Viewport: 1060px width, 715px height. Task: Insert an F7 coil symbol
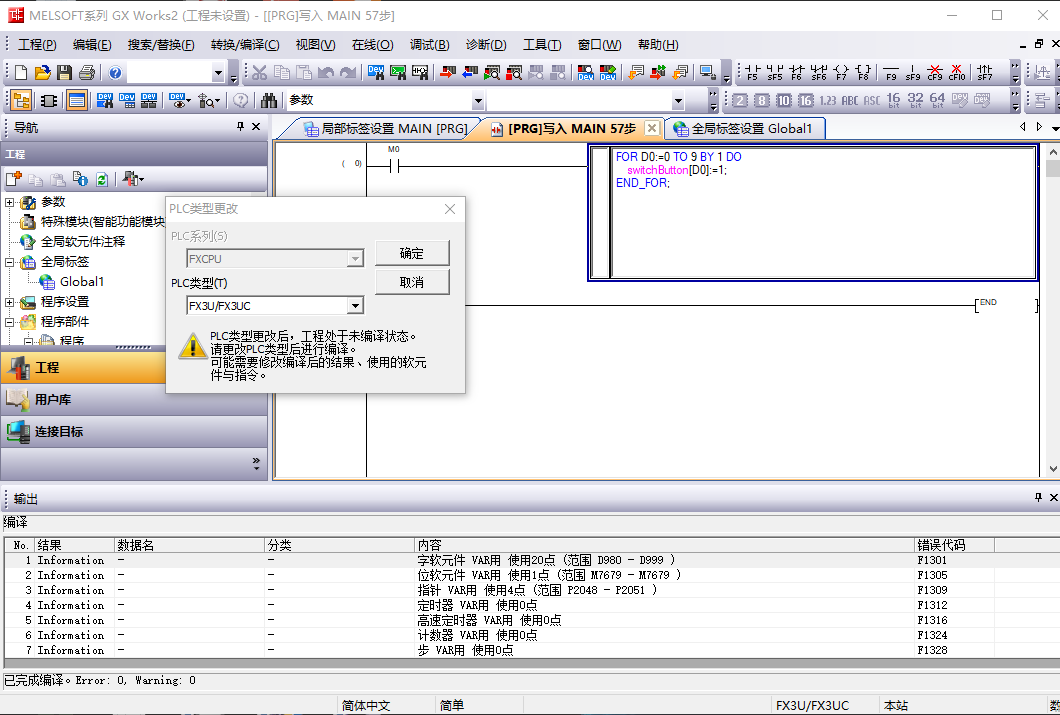(x=841, y=73)
